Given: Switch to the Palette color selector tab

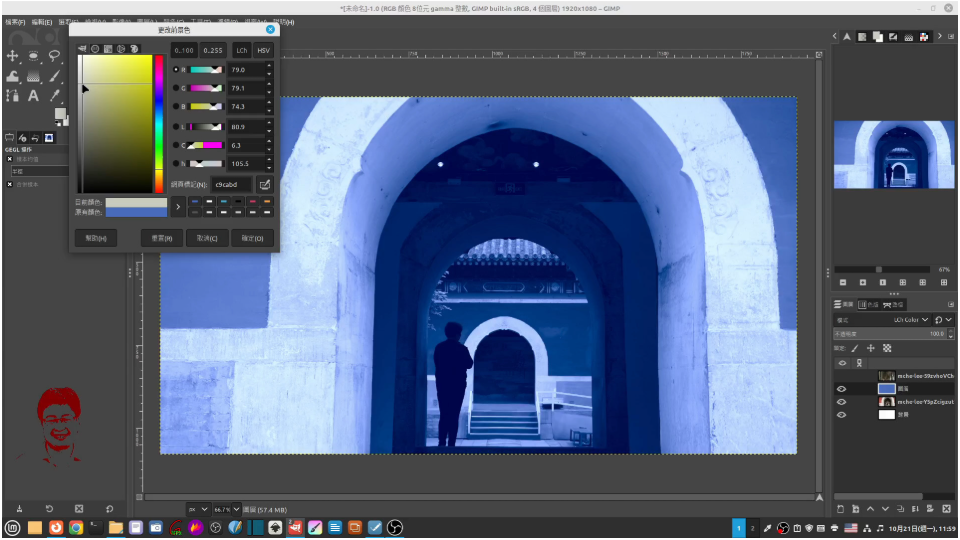Looking at the screenshot, I should 134,49.
